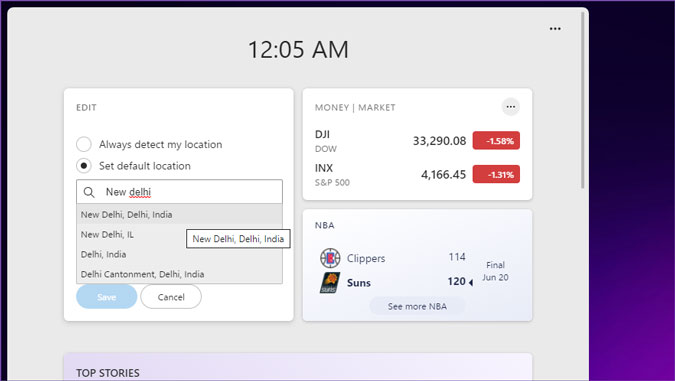Click the Suns score 120

(456, 281)
